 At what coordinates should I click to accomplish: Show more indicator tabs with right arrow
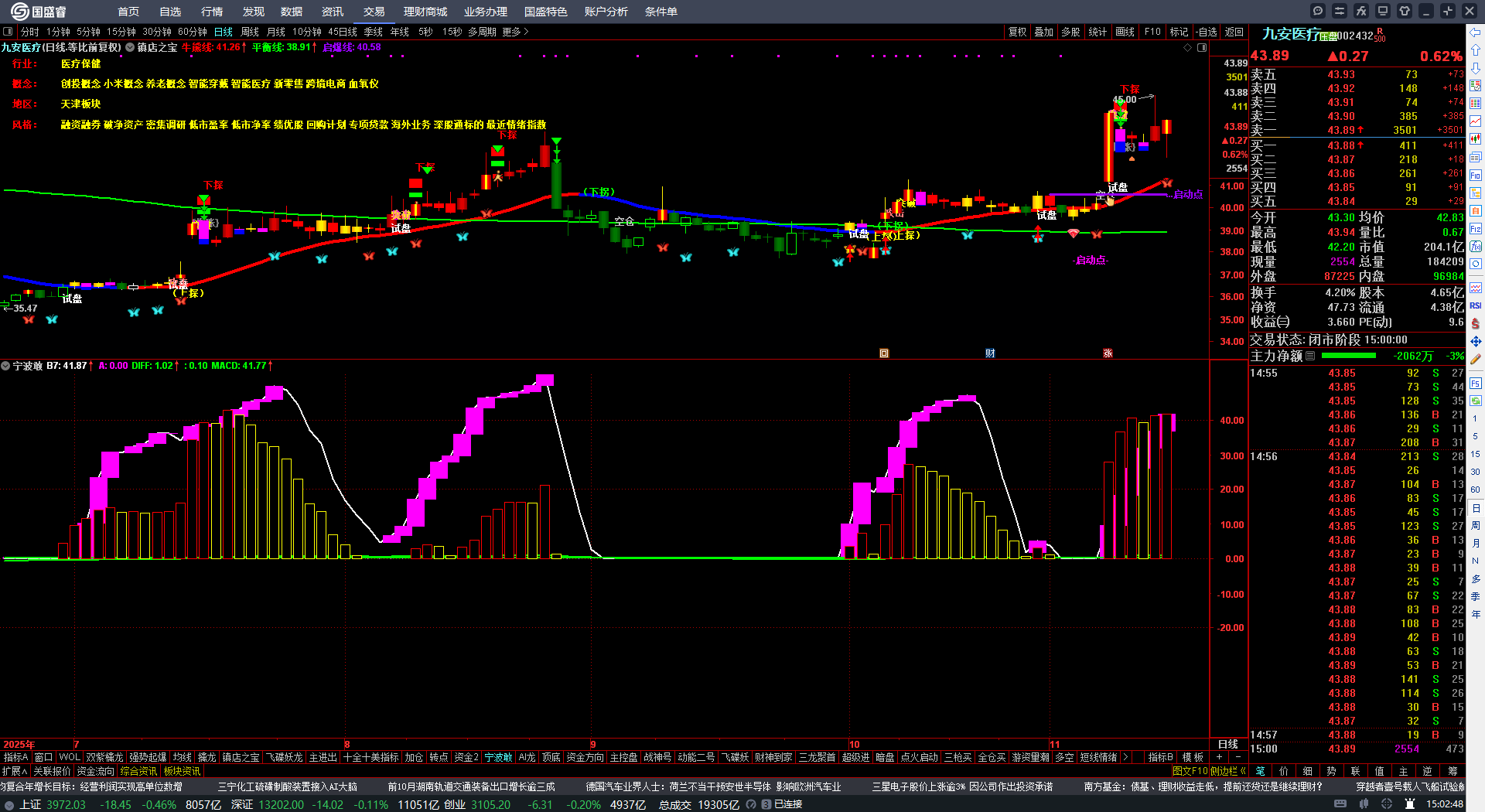1125,757
